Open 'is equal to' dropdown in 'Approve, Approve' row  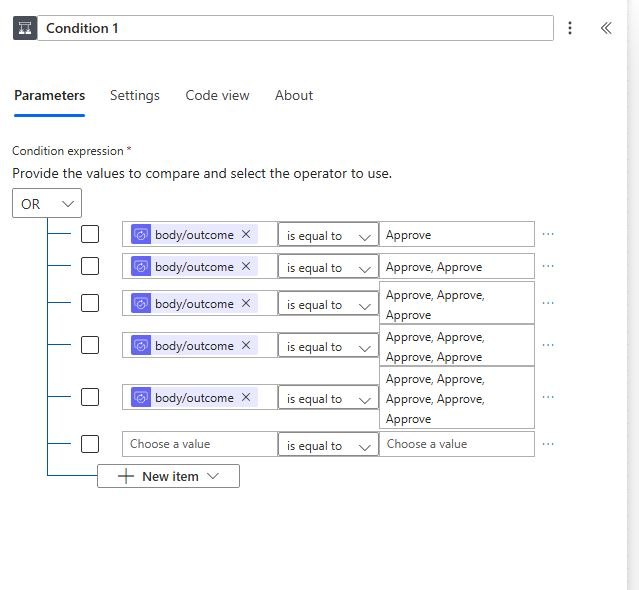(328, 267)
